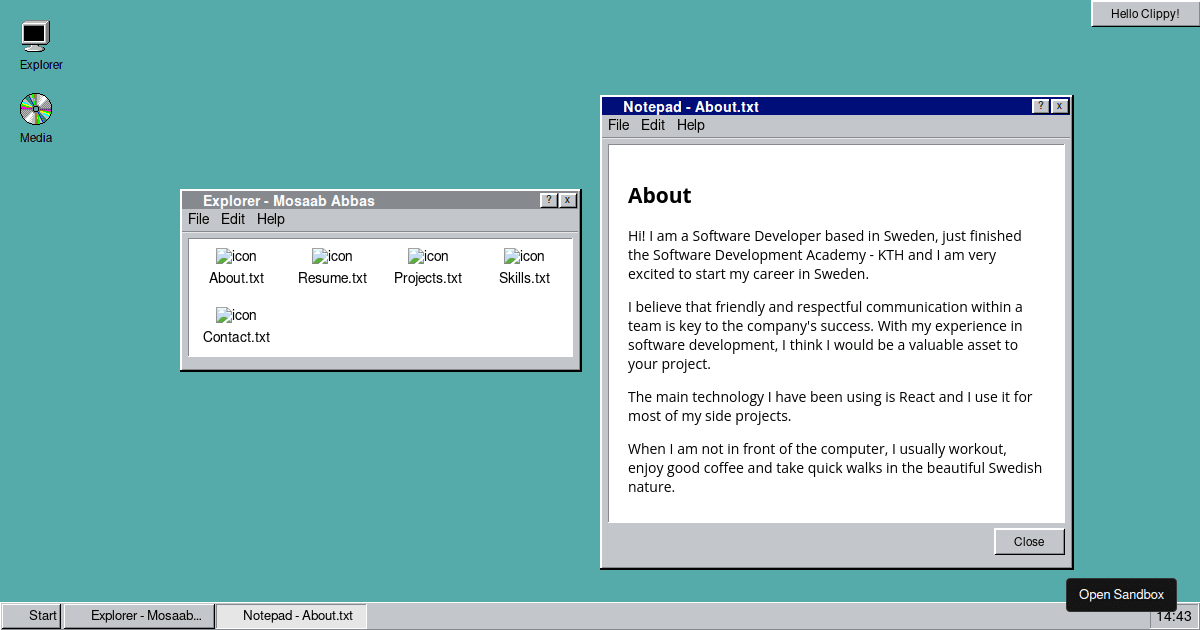Open the Media CD desktop icon
The height and width of the screenshot is (630, 1200).
click(x=36, y=110)
